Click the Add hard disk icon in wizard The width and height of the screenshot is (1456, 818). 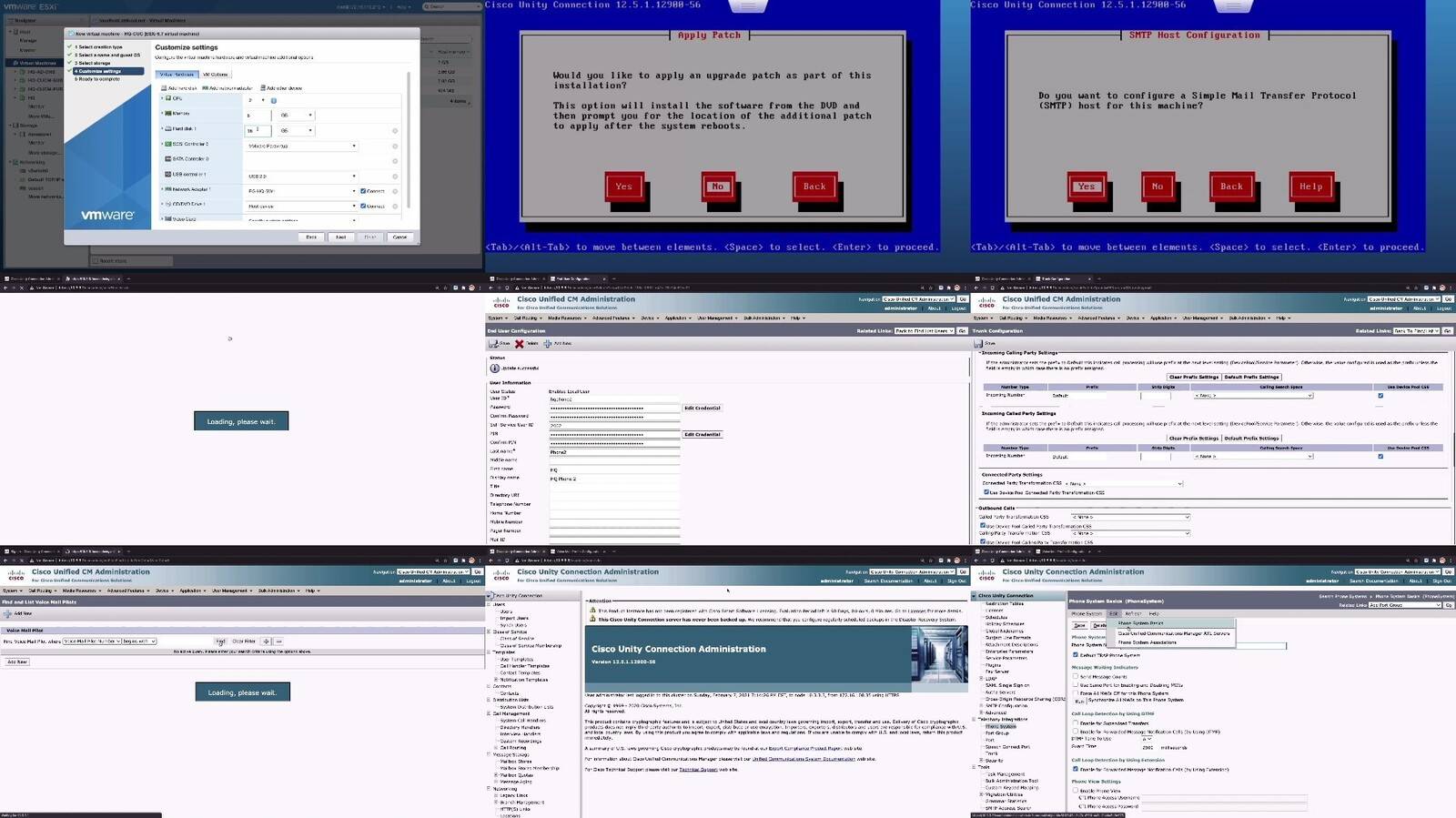tap(165, 88)
